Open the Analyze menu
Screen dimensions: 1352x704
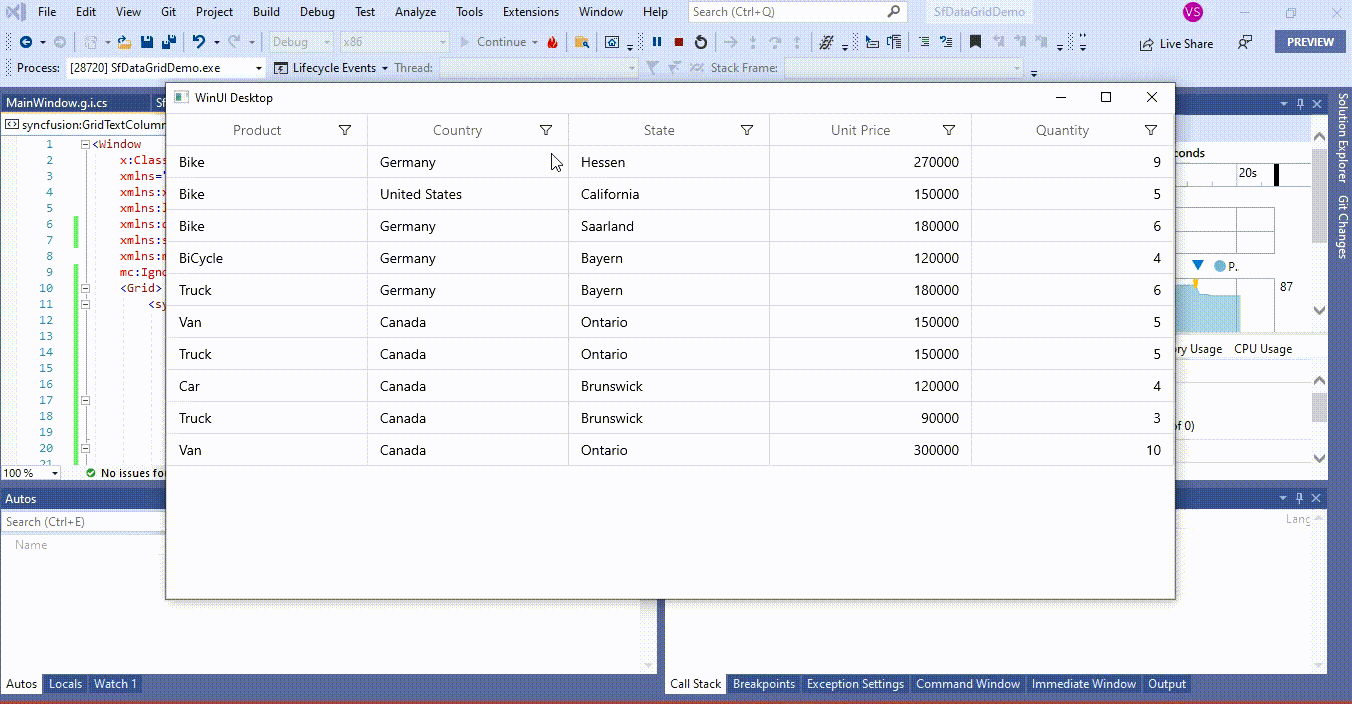[x=415, y=12]
